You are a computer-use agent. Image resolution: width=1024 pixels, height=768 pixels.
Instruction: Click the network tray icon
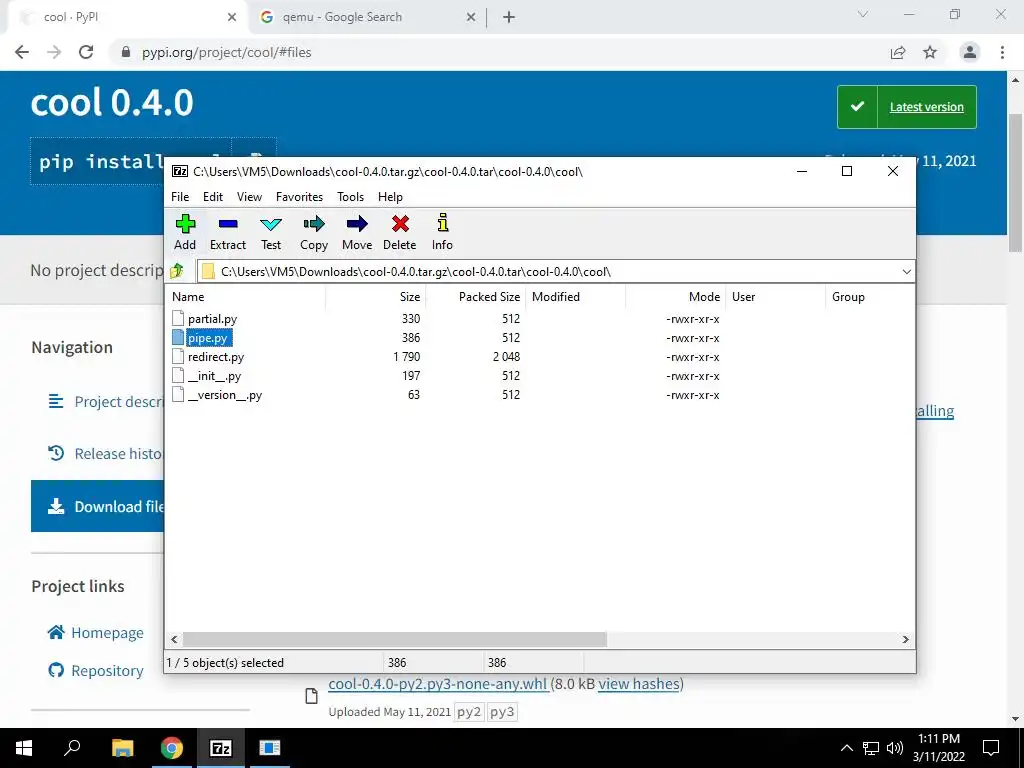pyautogui.click(x=871, y=748)
